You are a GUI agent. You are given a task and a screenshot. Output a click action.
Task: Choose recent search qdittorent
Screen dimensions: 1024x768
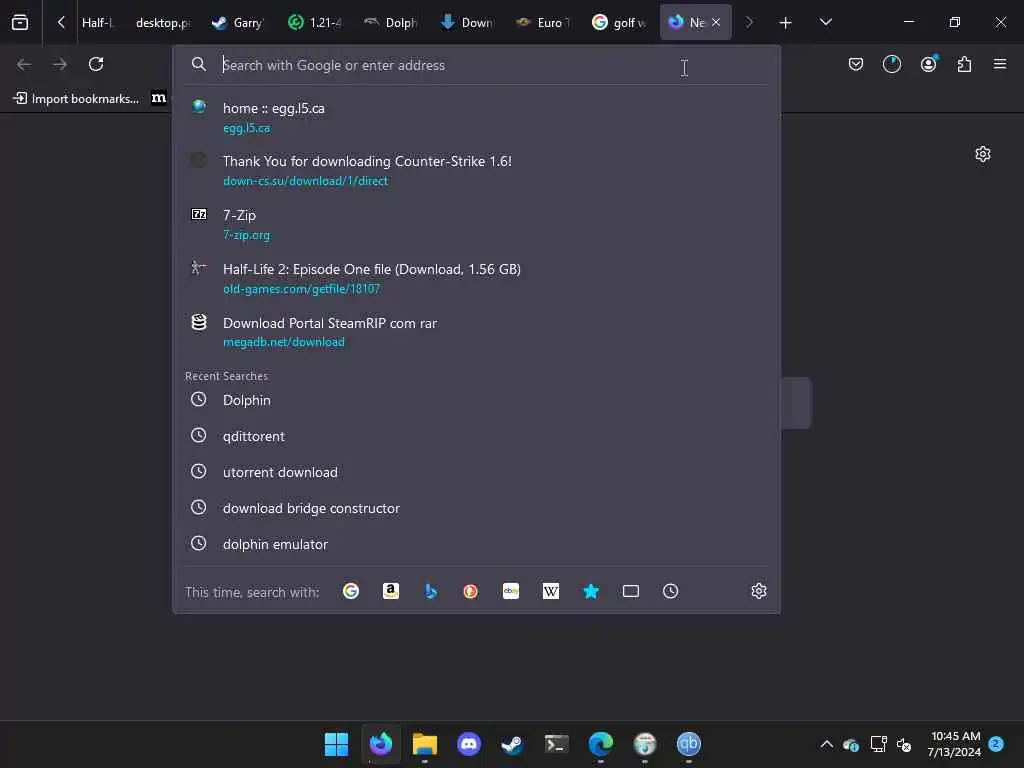477,436
